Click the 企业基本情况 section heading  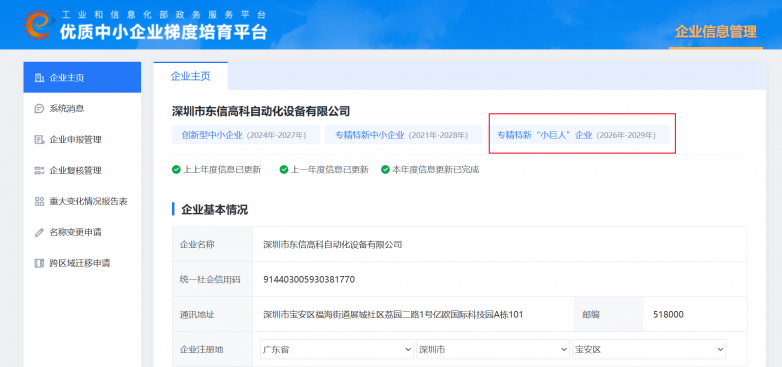214,209
